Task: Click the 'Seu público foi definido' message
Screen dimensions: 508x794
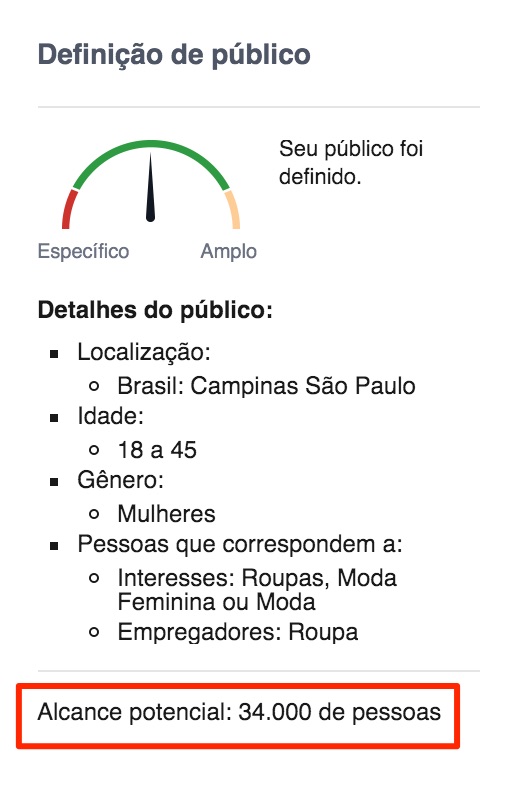Action: 350,163
